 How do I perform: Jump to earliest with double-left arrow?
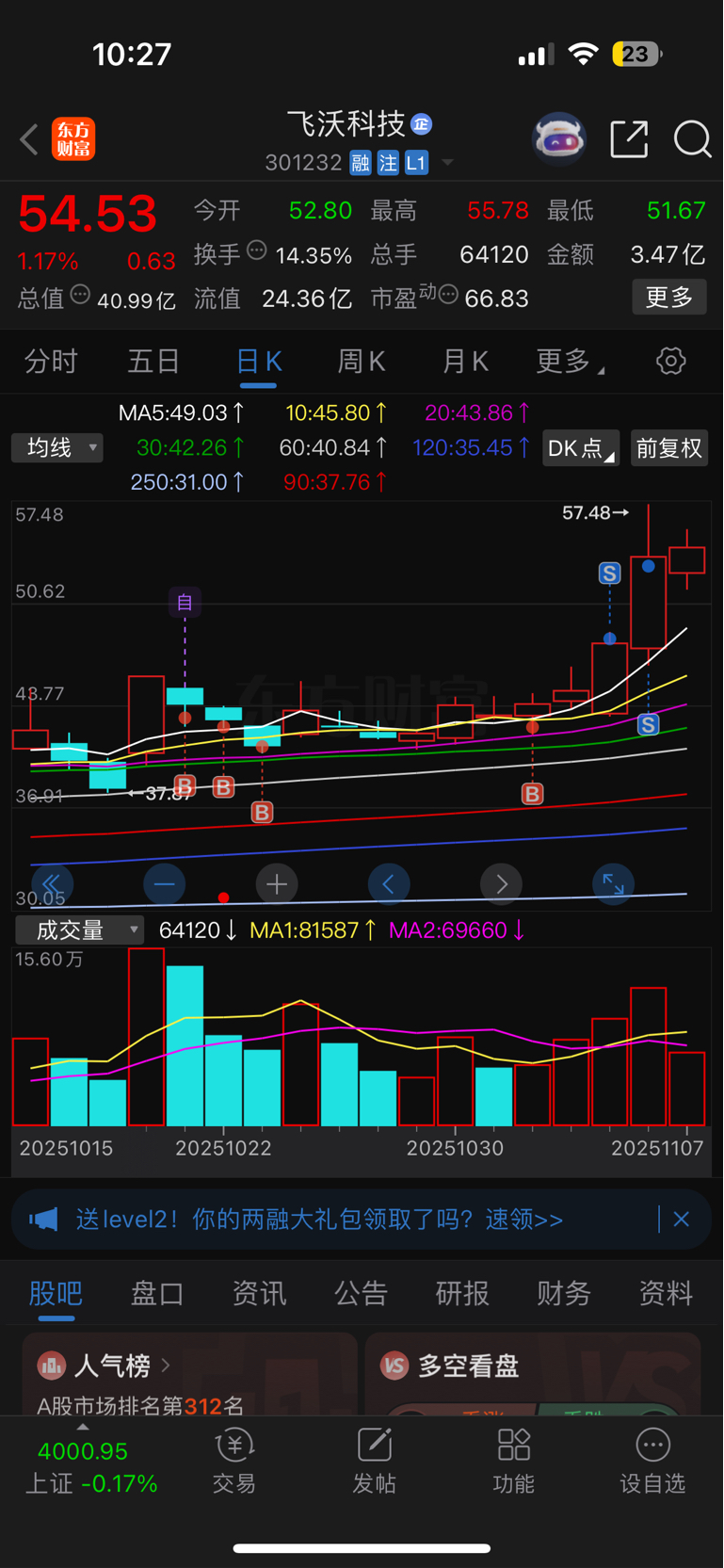(x=52, y=884)
